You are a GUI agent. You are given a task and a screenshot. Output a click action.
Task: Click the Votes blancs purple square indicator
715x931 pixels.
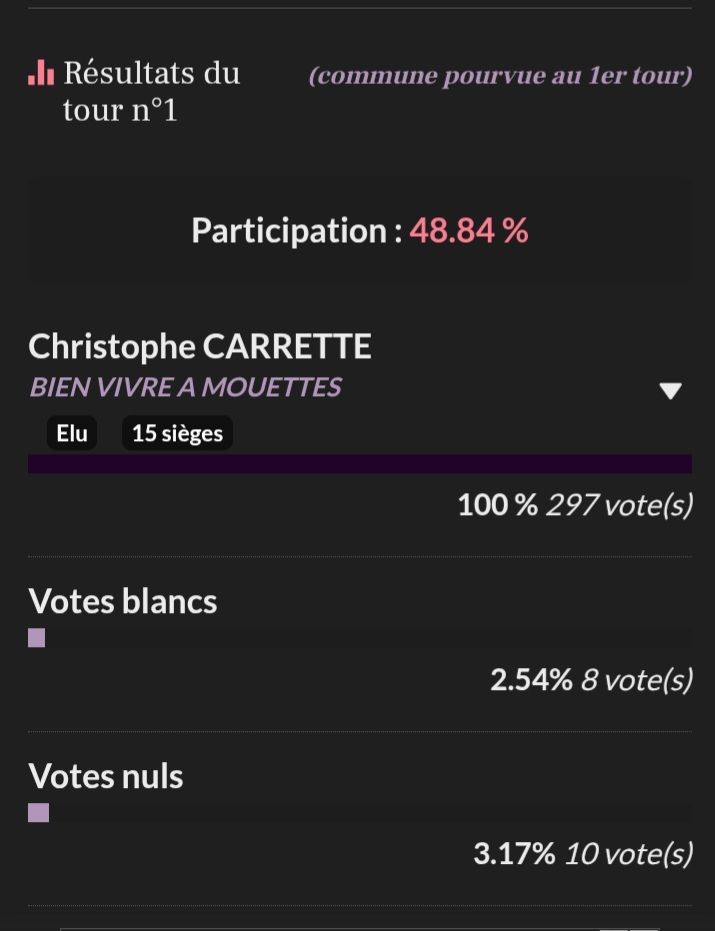pyautogui.click(x=37, y=638)
